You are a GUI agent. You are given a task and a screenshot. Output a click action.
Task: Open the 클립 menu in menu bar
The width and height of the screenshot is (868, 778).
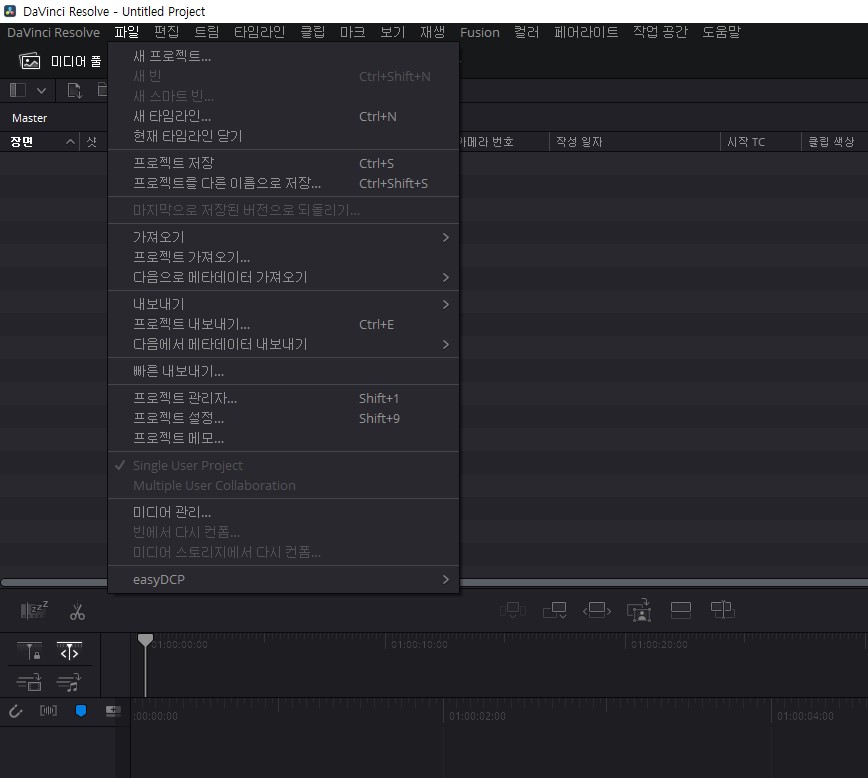[313, 32]
